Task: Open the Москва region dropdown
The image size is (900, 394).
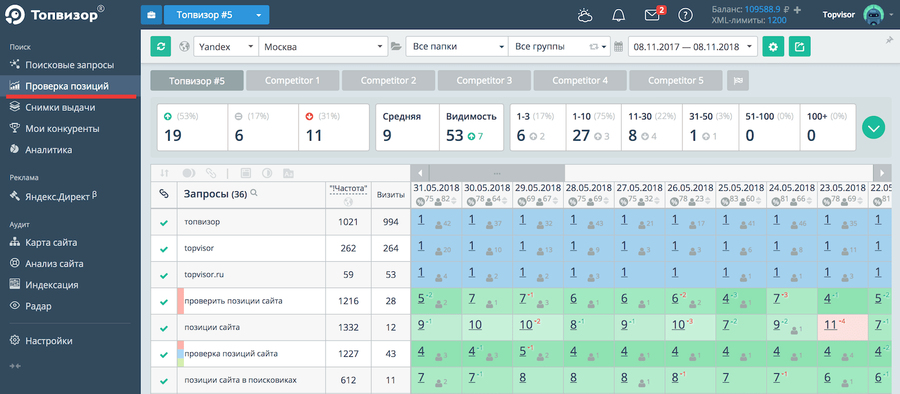Action: coord(324,47)
